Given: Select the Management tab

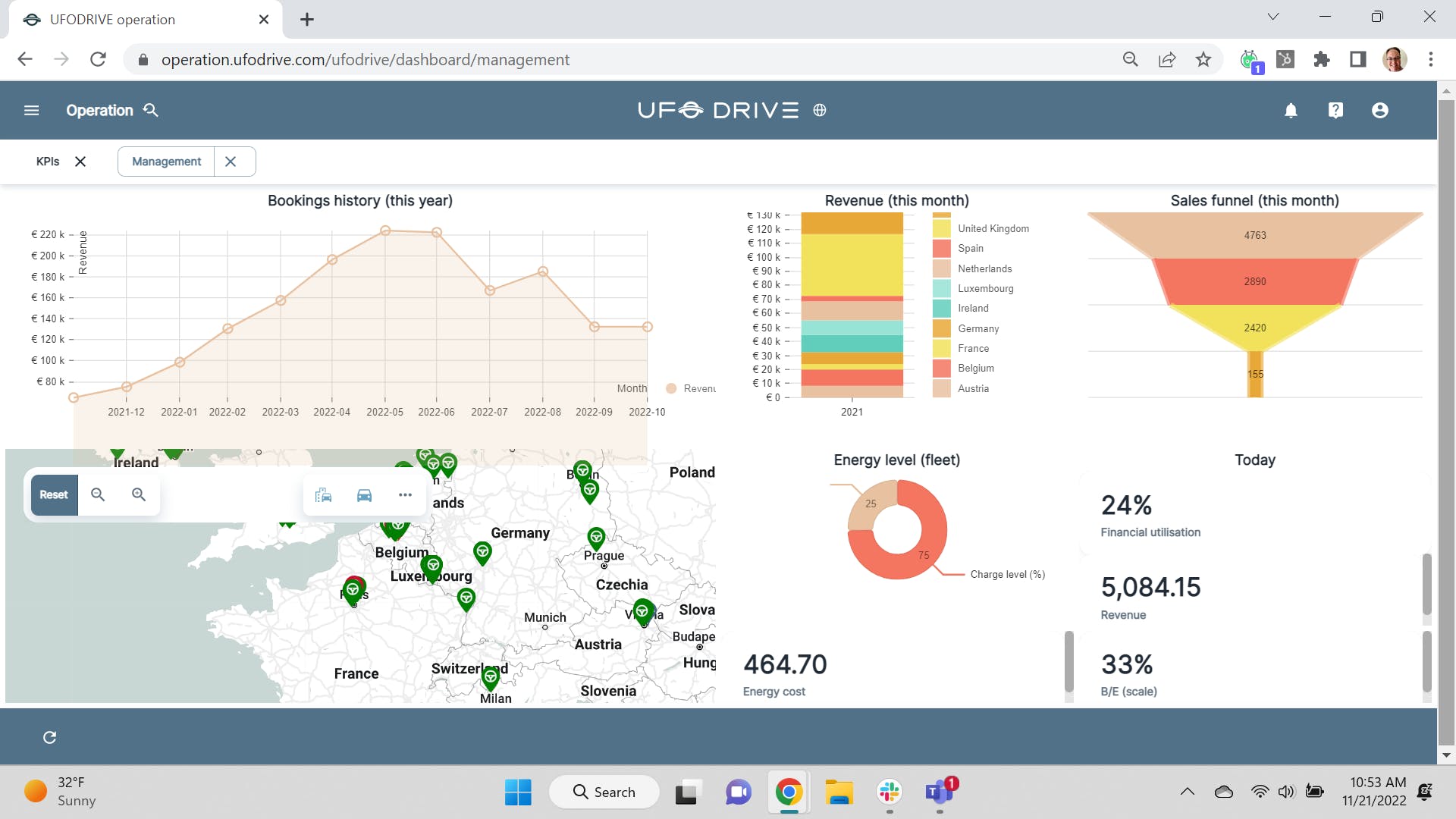Looking at the screenshot, I should 166,162.
